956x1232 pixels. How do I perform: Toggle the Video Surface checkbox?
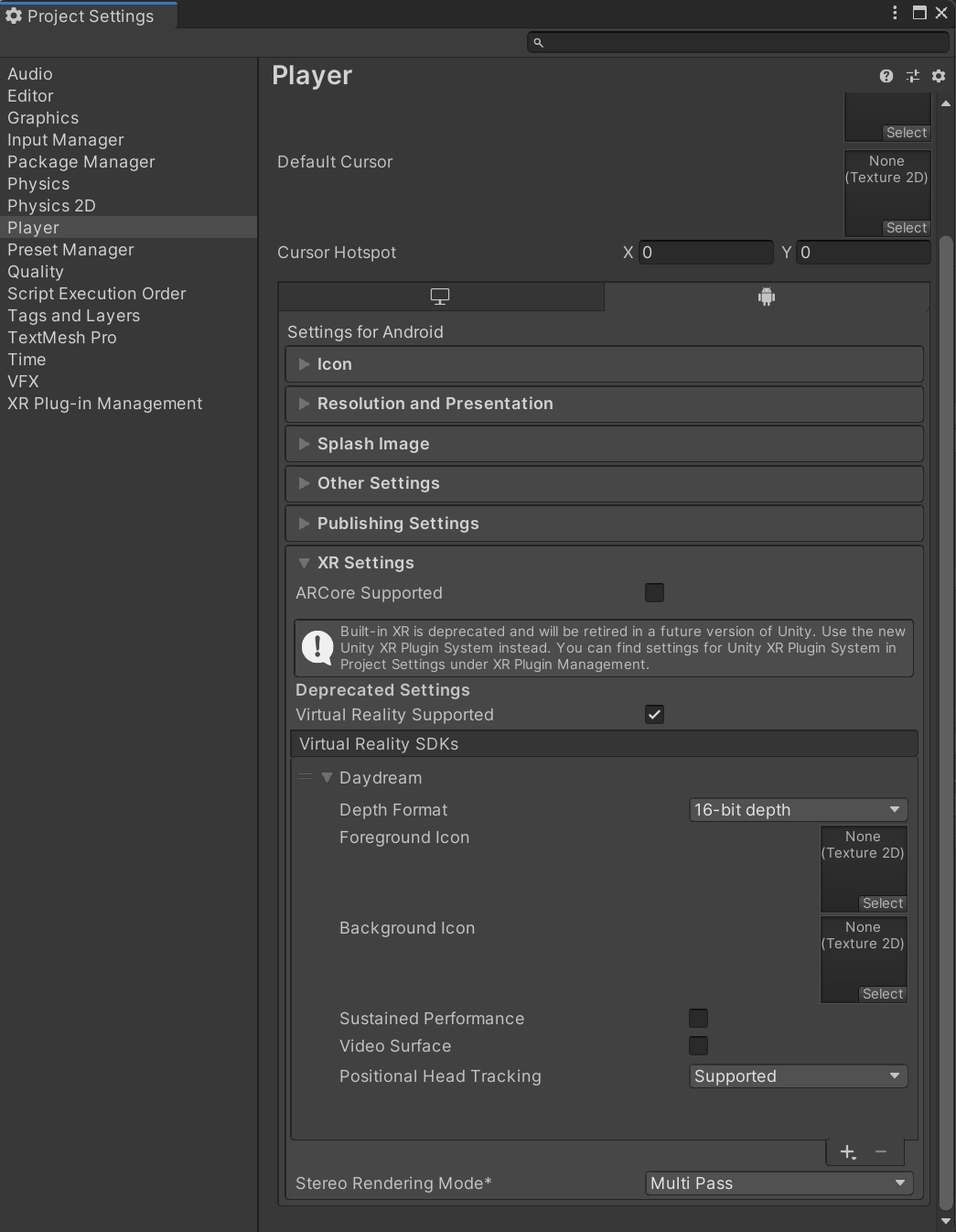[x=698, y=1046]
